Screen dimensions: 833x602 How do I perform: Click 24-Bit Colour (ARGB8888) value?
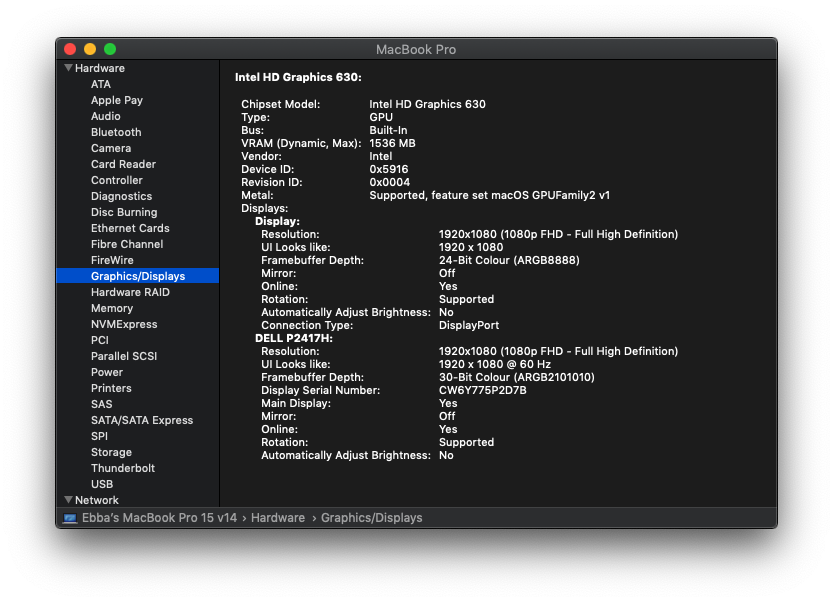coord(509,260)
